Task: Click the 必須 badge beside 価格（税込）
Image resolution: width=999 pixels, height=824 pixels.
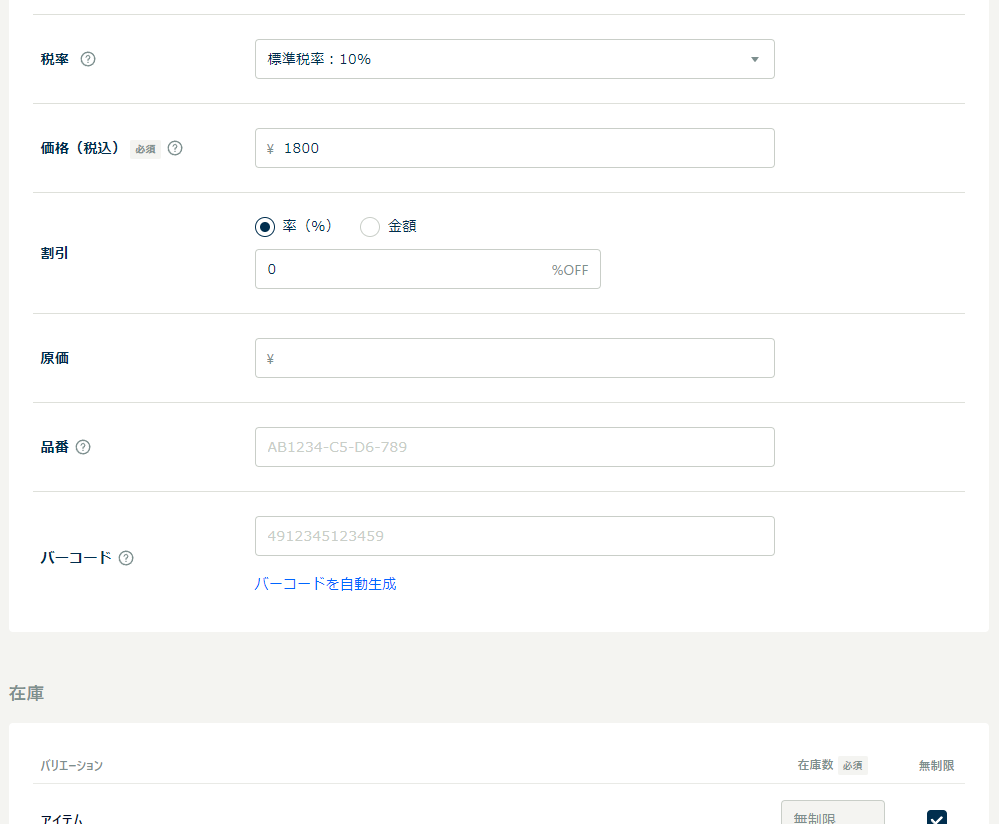Action: tap(145, 149)
